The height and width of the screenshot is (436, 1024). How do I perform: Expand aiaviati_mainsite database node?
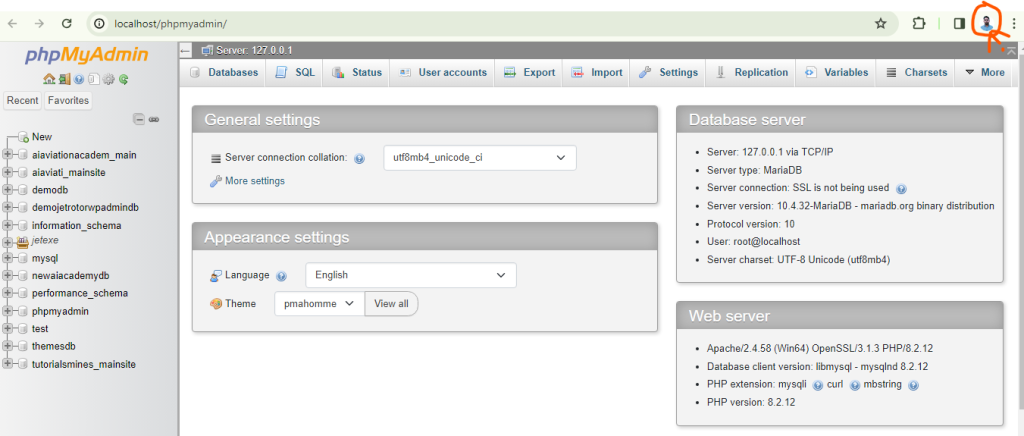[x=8, y=173]
